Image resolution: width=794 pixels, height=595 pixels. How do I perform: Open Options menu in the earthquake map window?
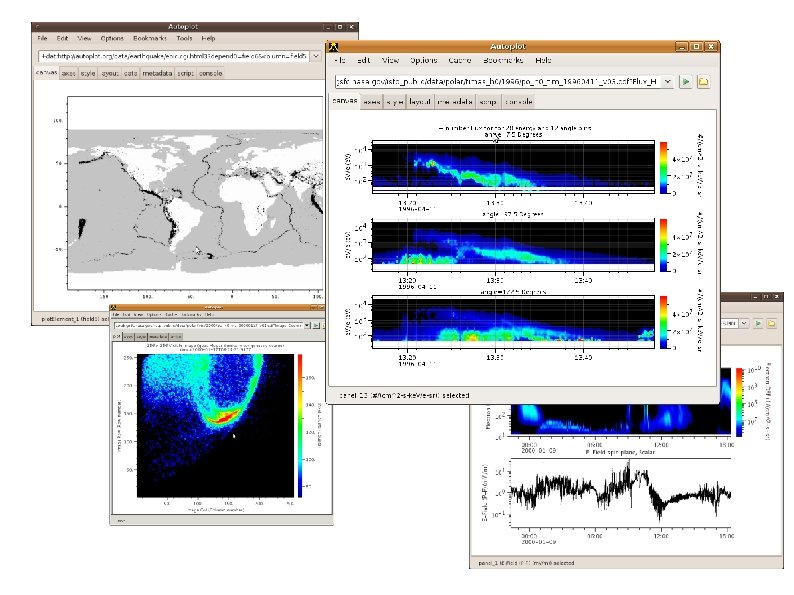[x=112, y=38]
